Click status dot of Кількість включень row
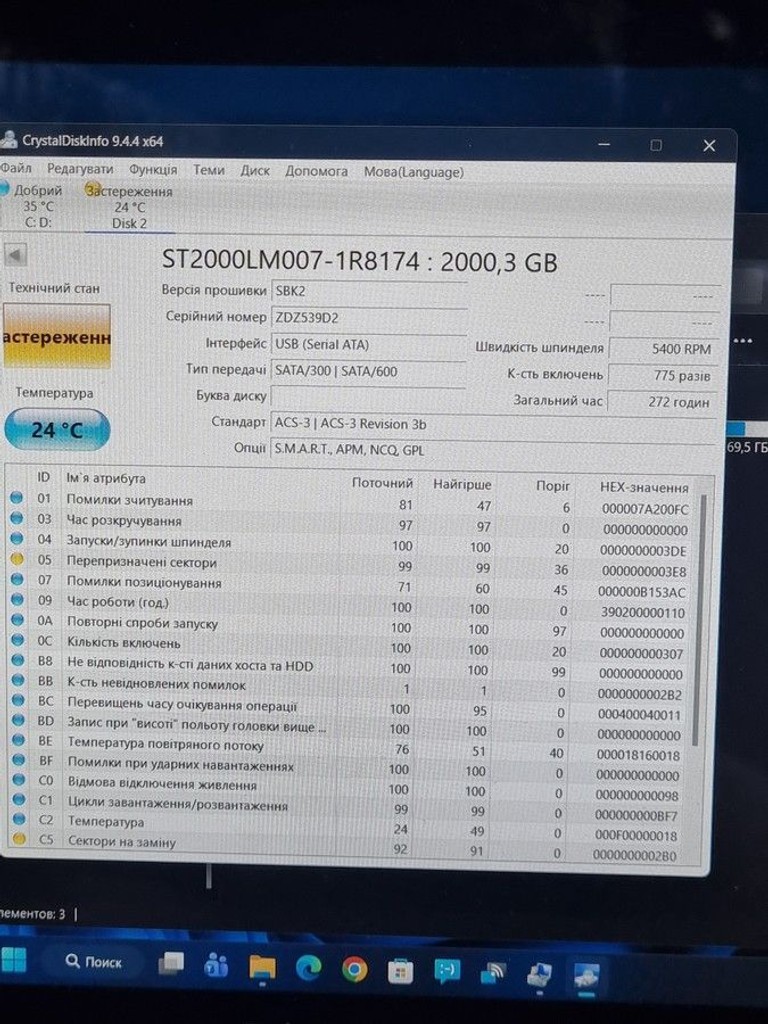This screenshot has height=1024, width=768. [x=18, y=640]
